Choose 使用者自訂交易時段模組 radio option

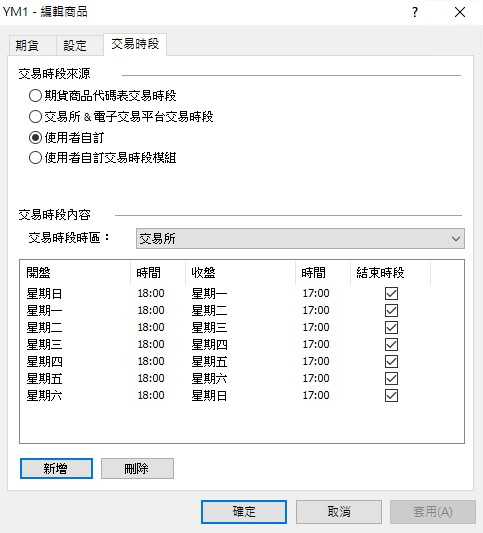coord(103,158)
